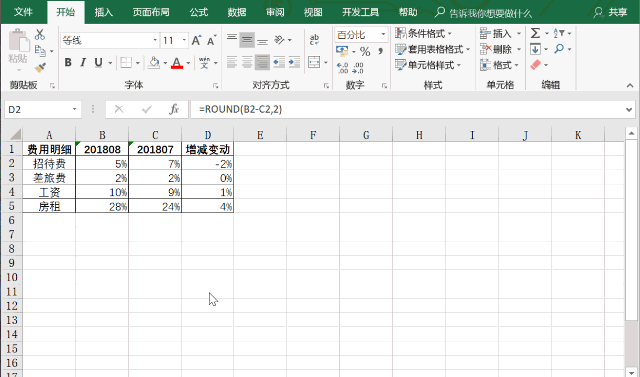This screenshot has height=377, width=640.
Task: Switch to the 页面布局 tab
Action: pyautogui.click(x=151, y=12)
